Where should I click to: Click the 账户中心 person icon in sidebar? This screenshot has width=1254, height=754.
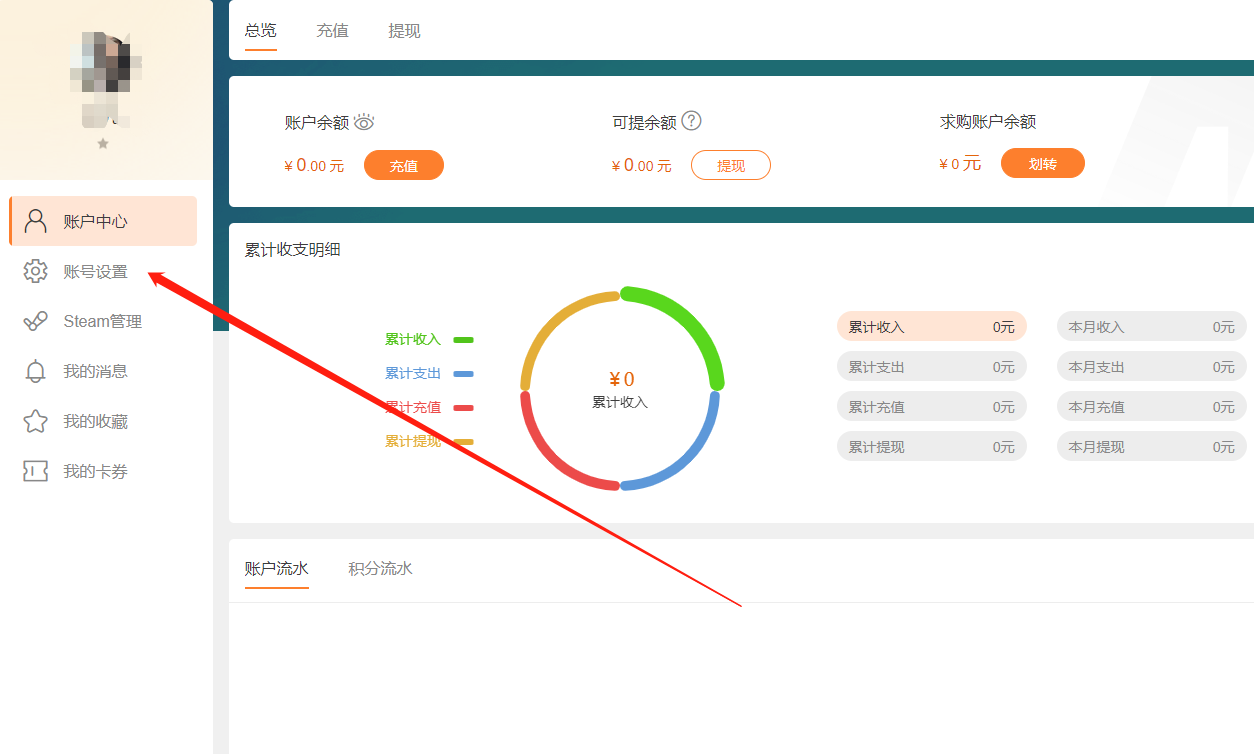(36, 221)
